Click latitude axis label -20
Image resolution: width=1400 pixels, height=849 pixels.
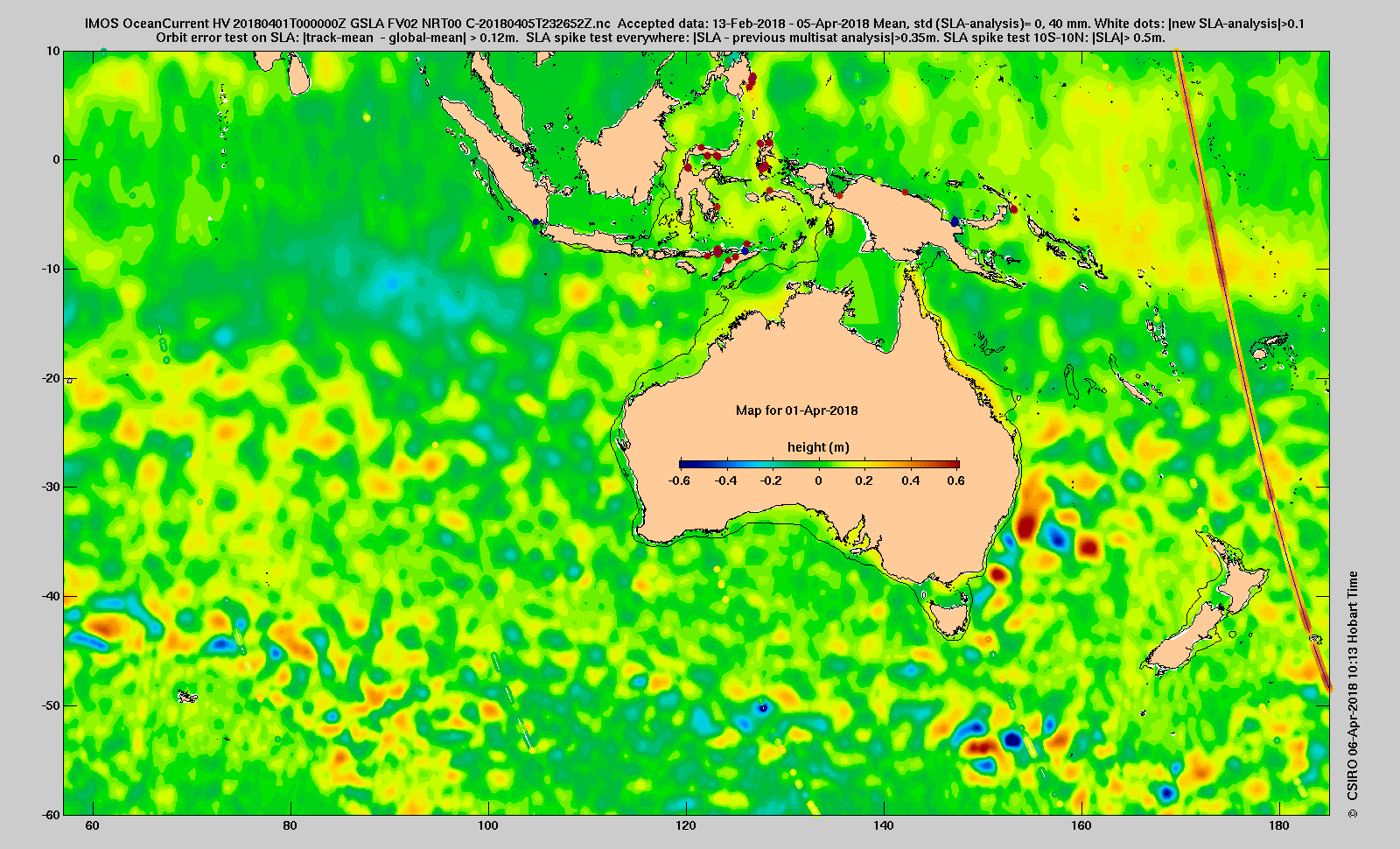[x=52, y=378]
